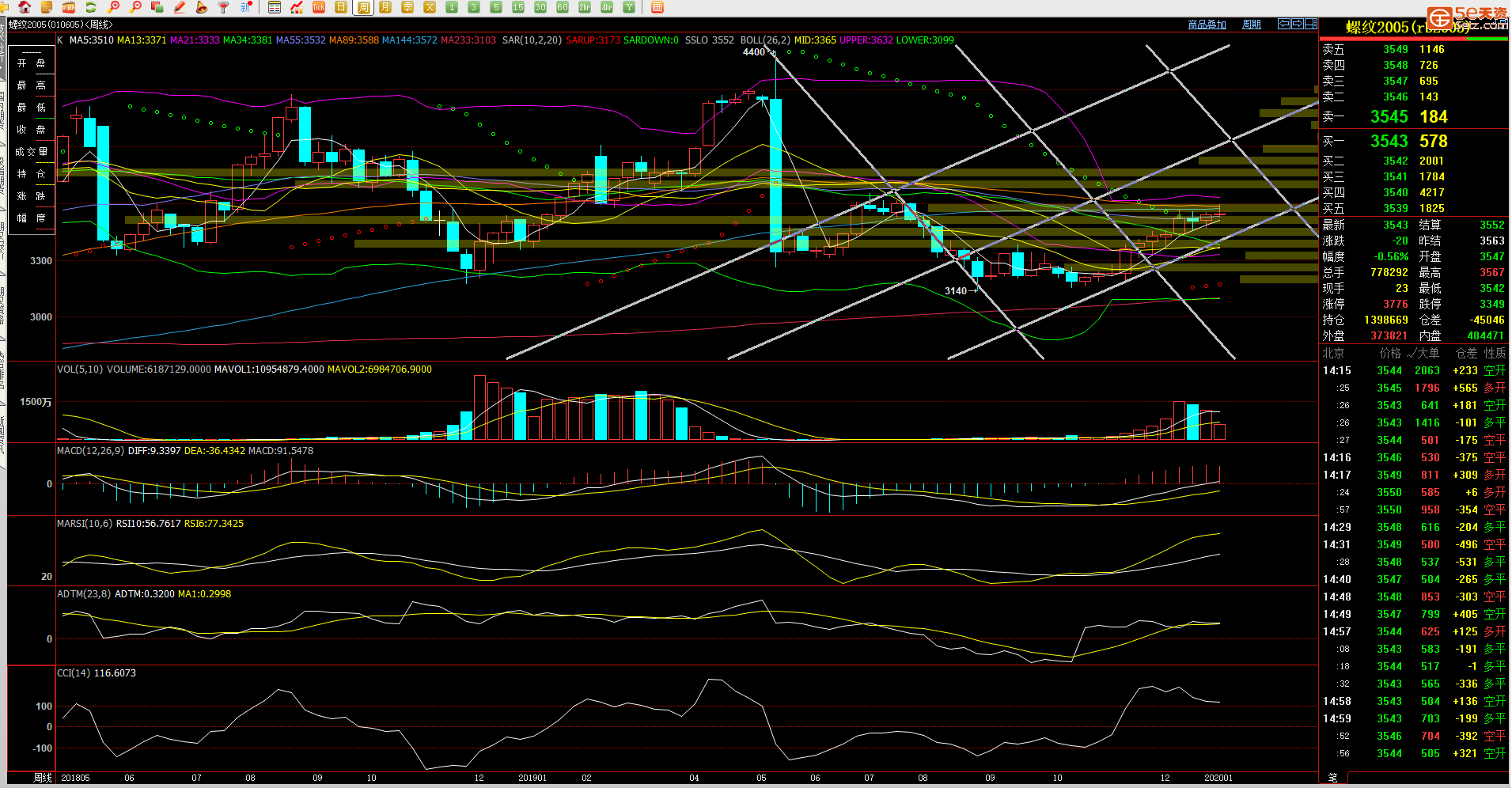The width and height of the screenshot is (1512, 788).
Task: Click the 总手 value 778292
Action: [x=1389, y=272]
